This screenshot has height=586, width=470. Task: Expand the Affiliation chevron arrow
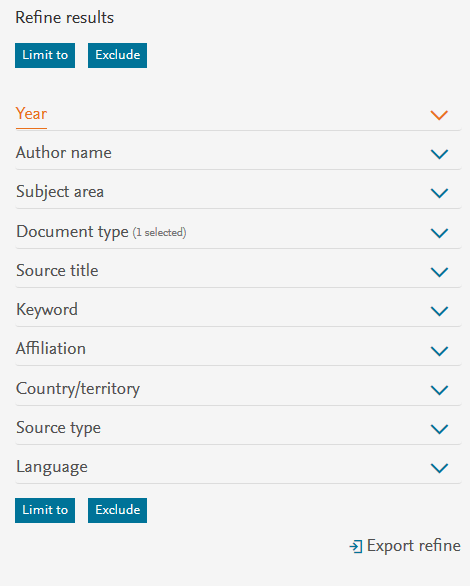439,351
